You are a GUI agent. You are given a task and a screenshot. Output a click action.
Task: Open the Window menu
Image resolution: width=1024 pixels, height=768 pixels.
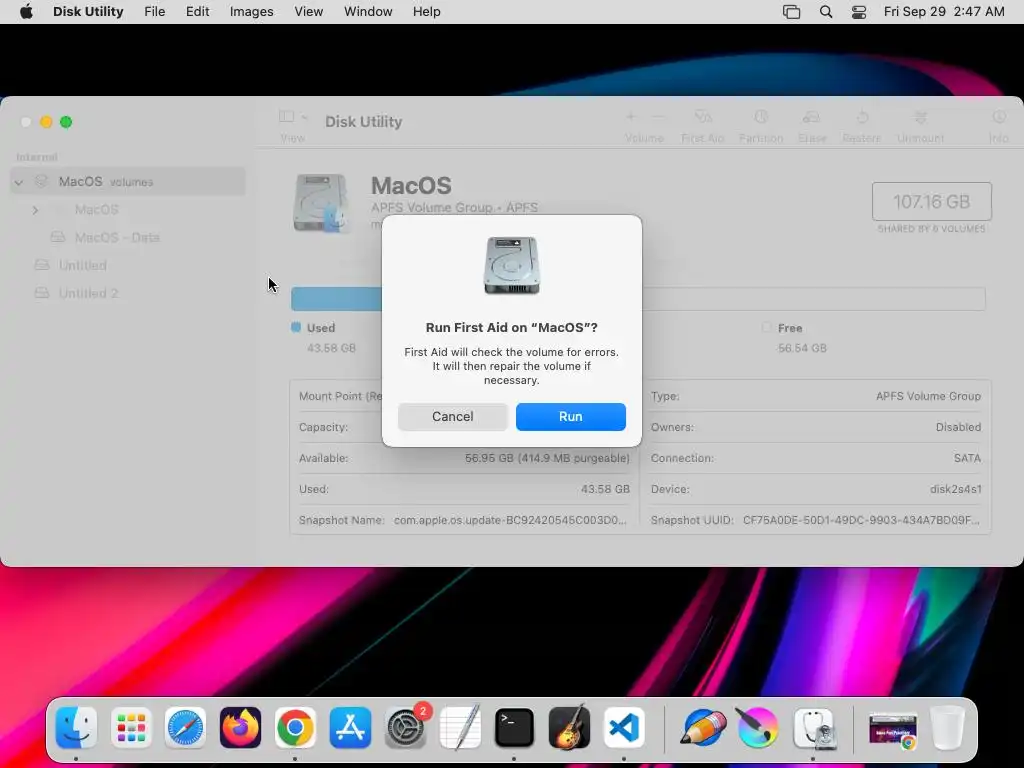pyautogui.click(x=368, y=12)
